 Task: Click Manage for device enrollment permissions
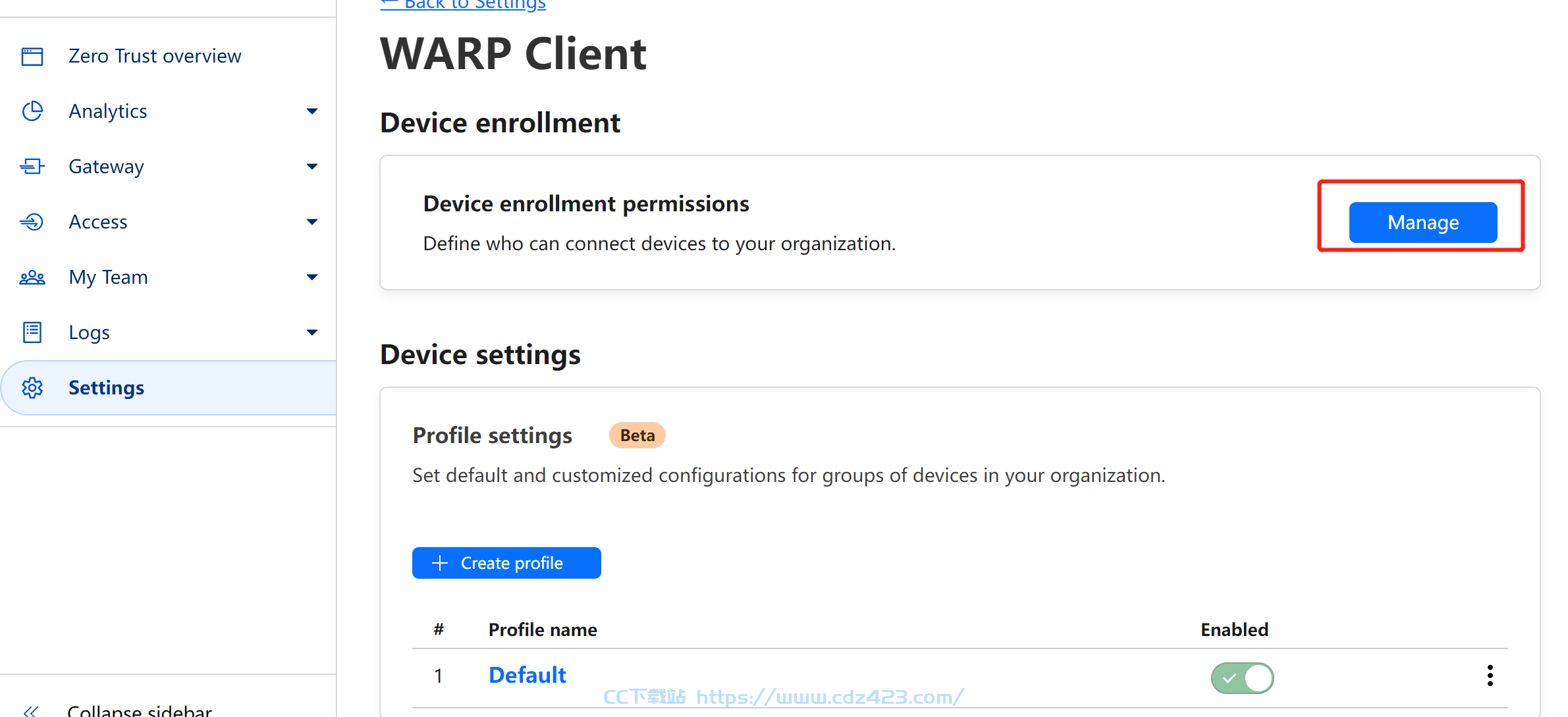coord(1422,223)
